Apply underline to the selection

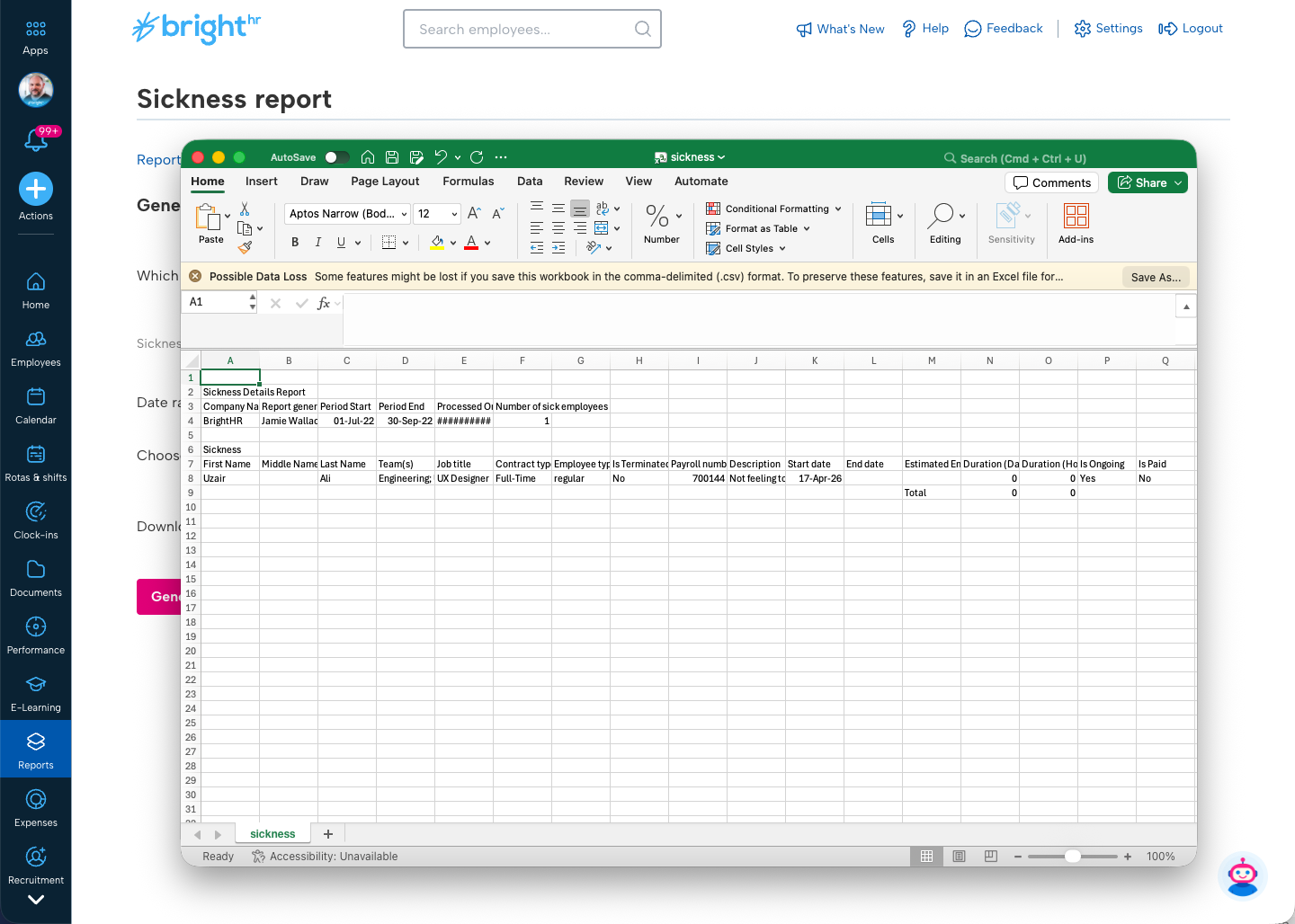[340, 242]
